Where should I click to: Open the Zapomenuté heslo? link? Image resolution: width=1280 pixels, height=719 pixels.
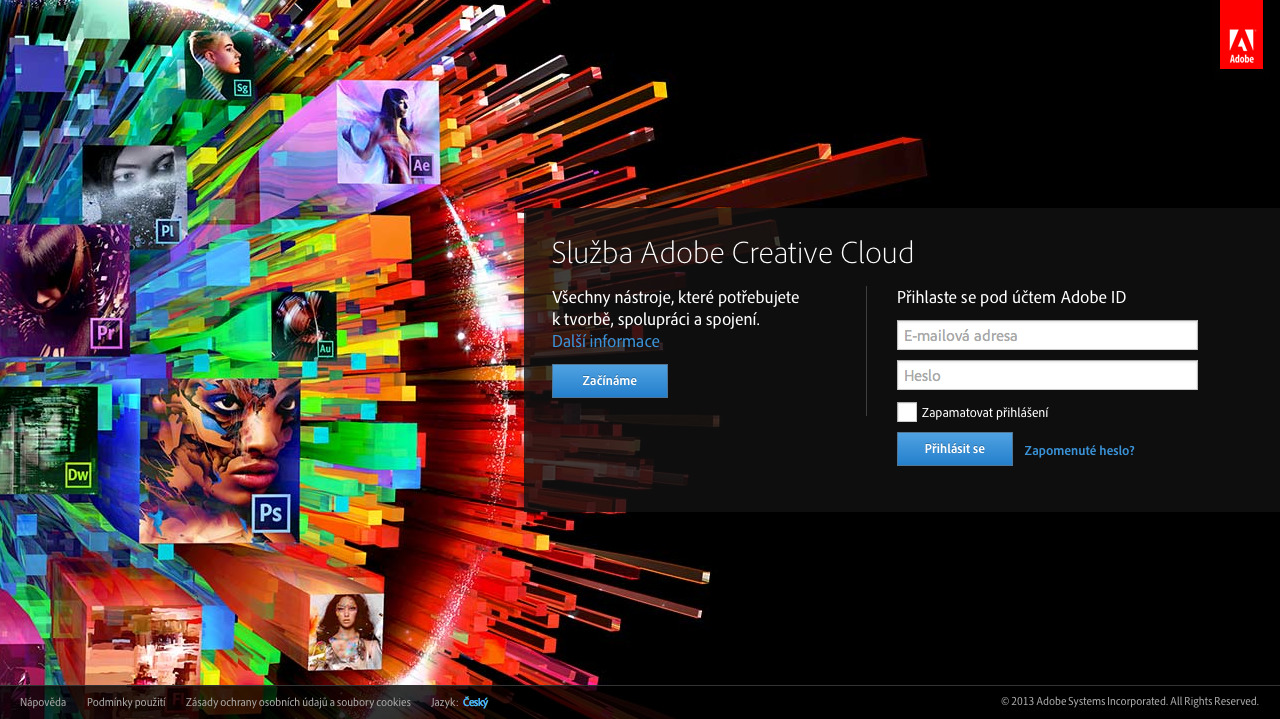click(1079, 451)
